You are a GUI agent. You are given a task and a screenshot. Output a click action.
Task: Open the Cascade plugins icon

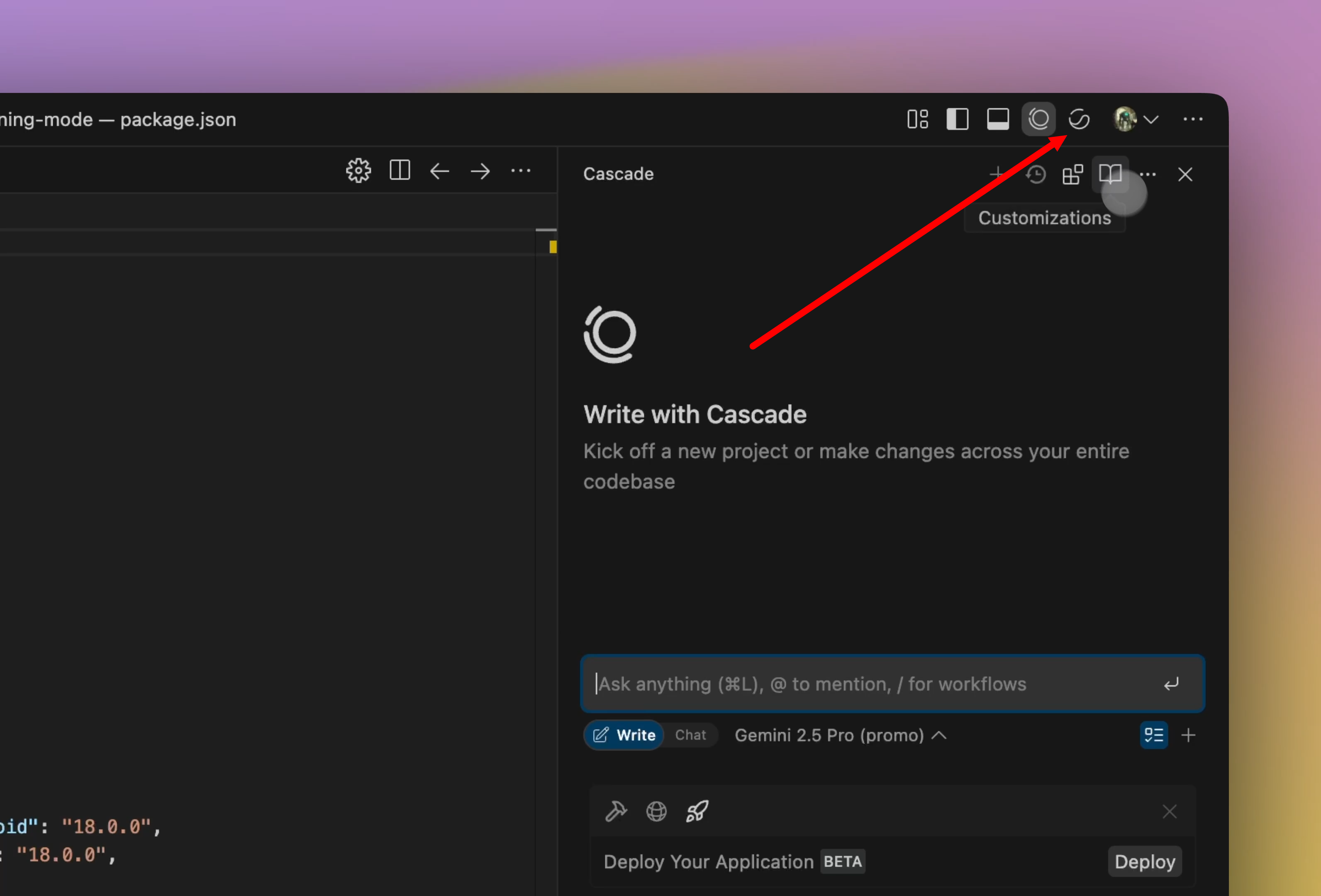pos(1072,174)
